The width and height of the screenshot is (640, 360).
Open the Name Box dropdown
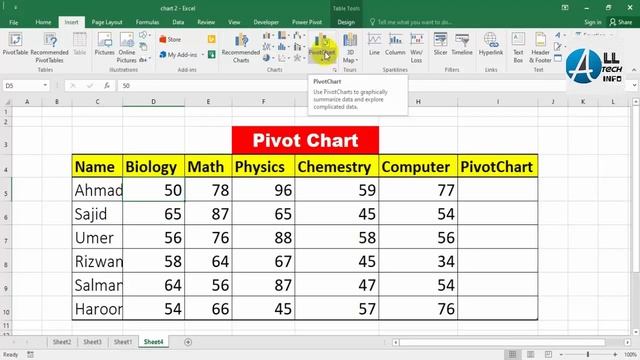tap(45, 86)
